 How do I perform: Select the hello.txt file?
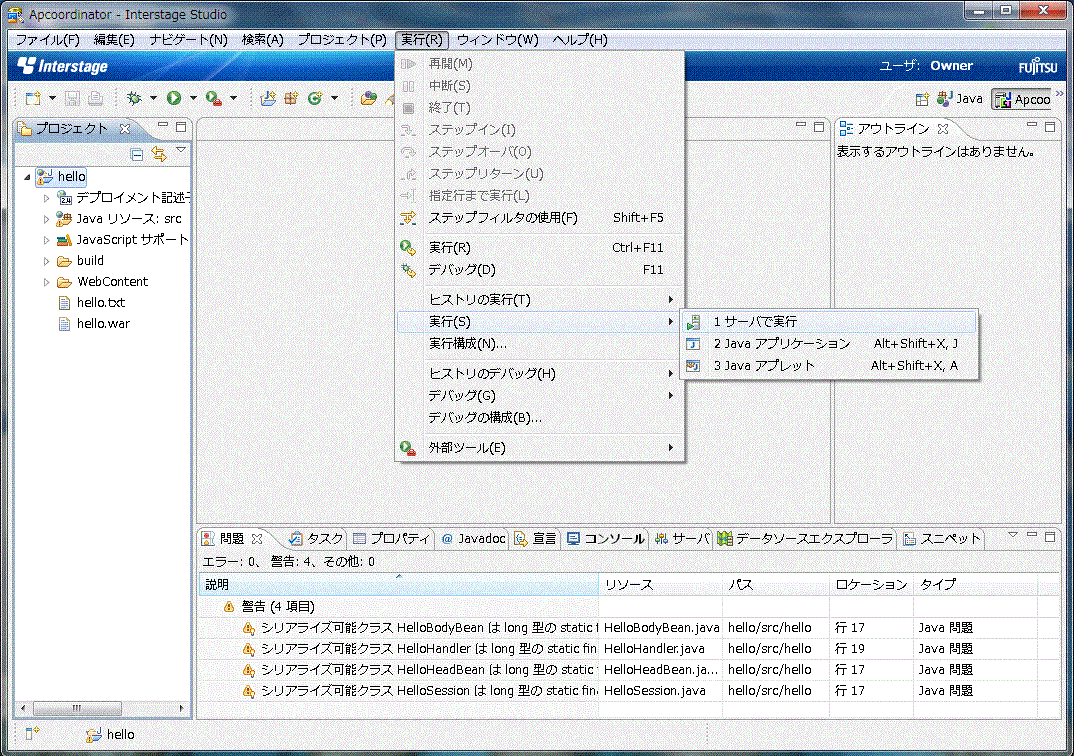tap(101, 303)
